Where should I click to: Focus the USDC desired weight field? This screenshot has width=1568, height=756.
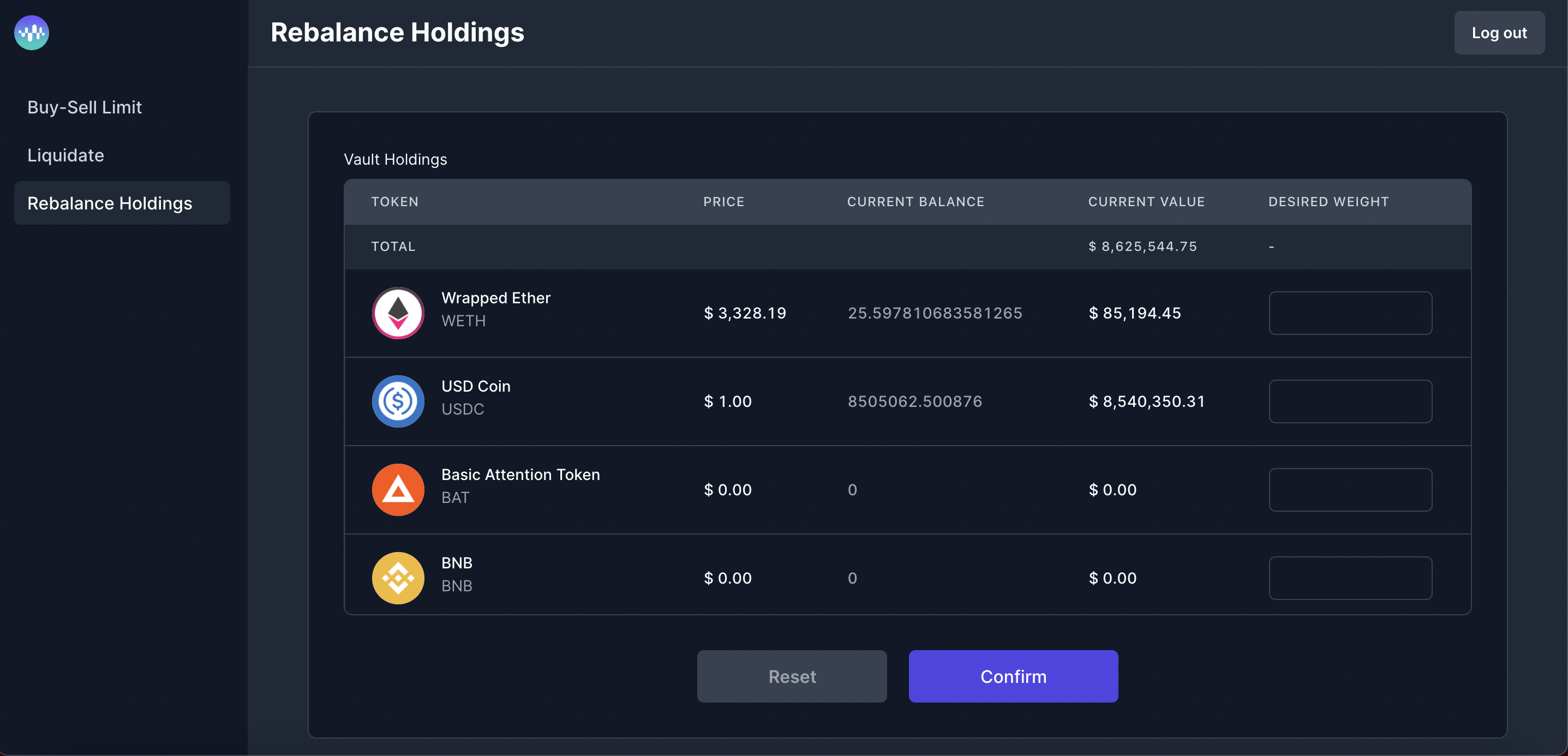pos(1350,401)
